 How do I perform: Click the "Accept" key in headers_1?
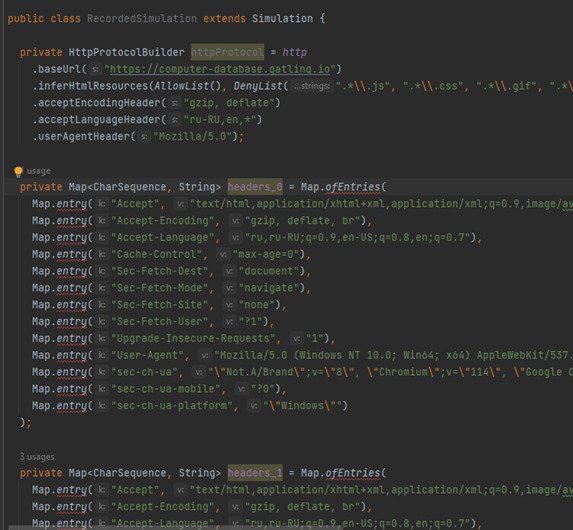coord(135,489)
